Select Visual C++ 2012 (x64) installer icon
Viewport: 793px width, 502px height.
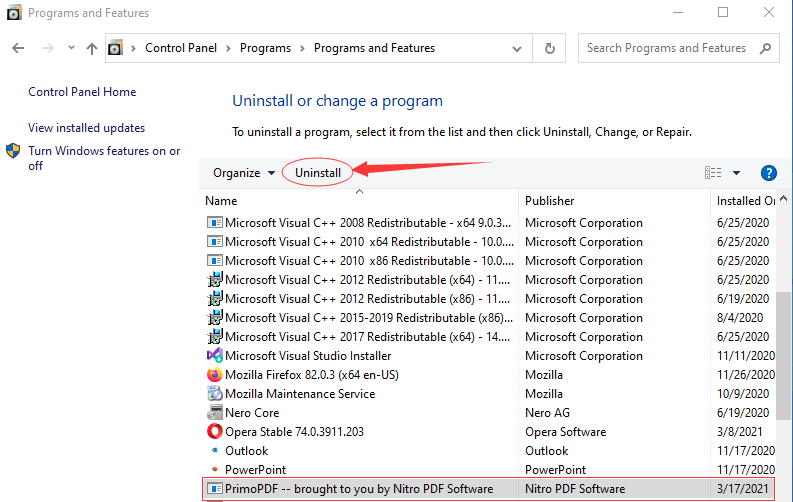tap(215, 280)
